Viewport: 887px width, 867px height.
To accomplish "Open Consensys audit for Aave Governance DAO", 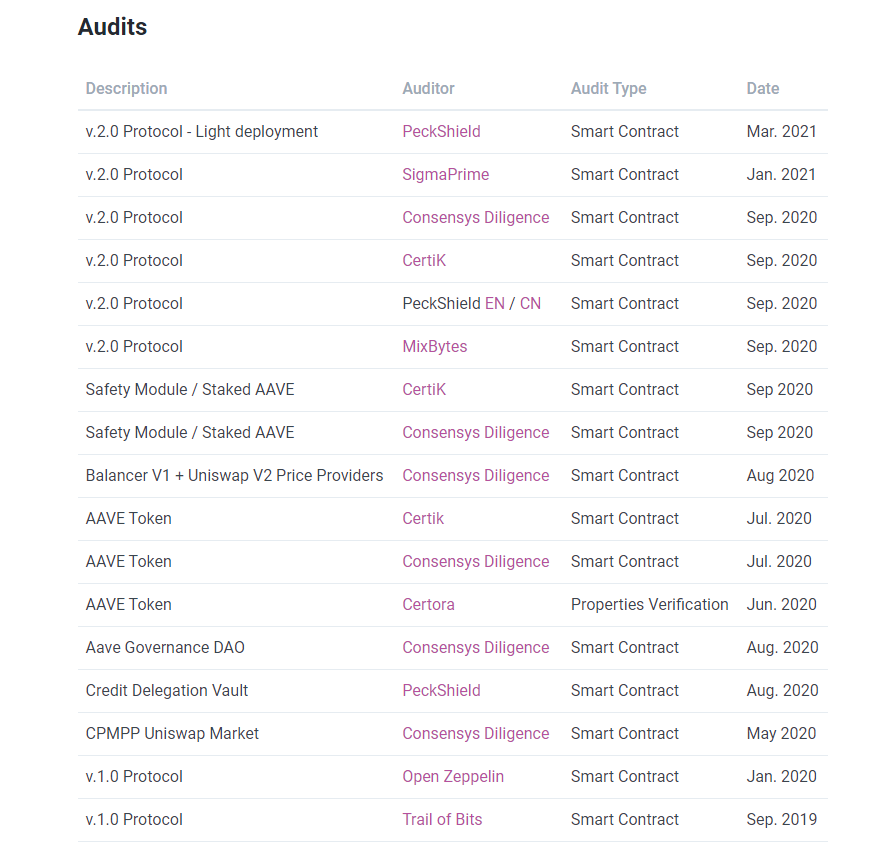I will tap(475, 647).
